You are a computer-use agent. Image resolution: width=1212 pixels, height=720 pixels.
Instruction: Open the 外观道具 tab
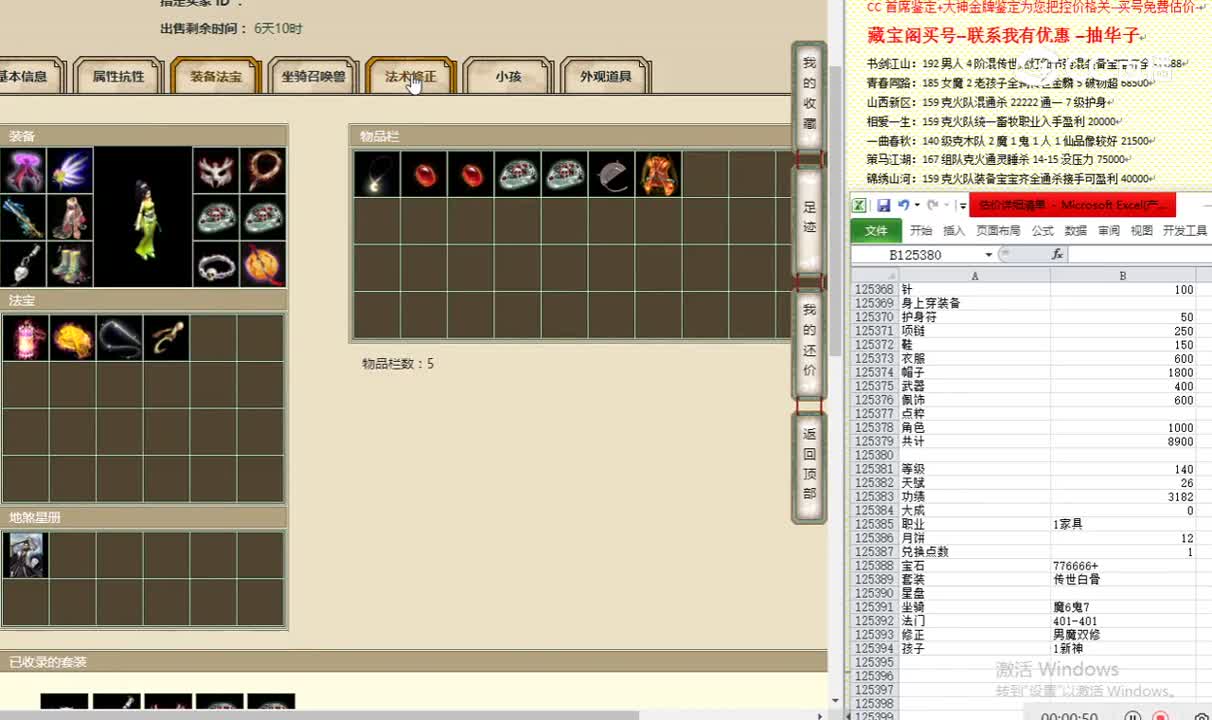pos(605,76)
